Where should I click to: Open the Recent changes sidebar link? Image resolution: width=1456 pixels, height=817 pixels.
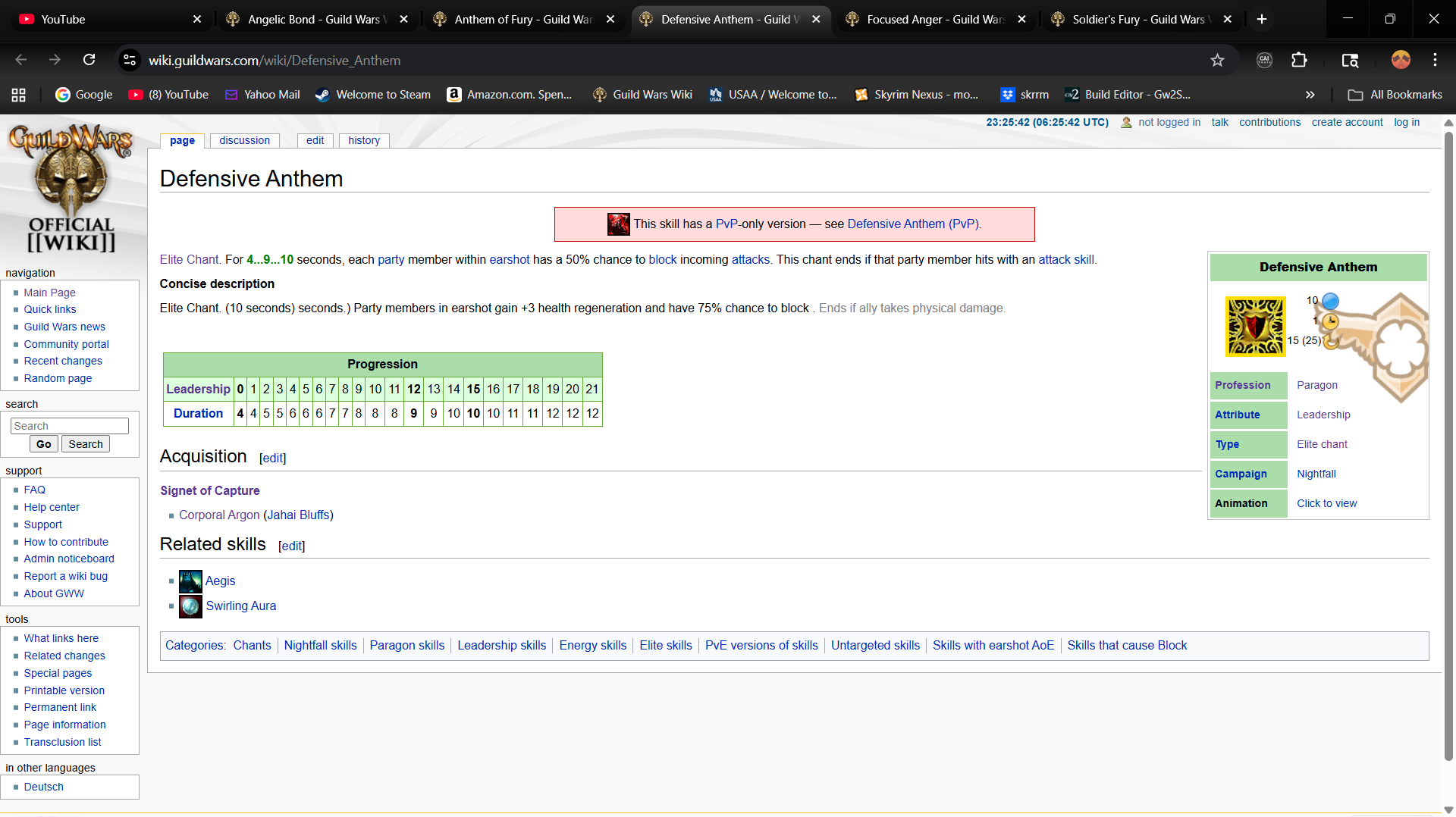click(63, 362)
